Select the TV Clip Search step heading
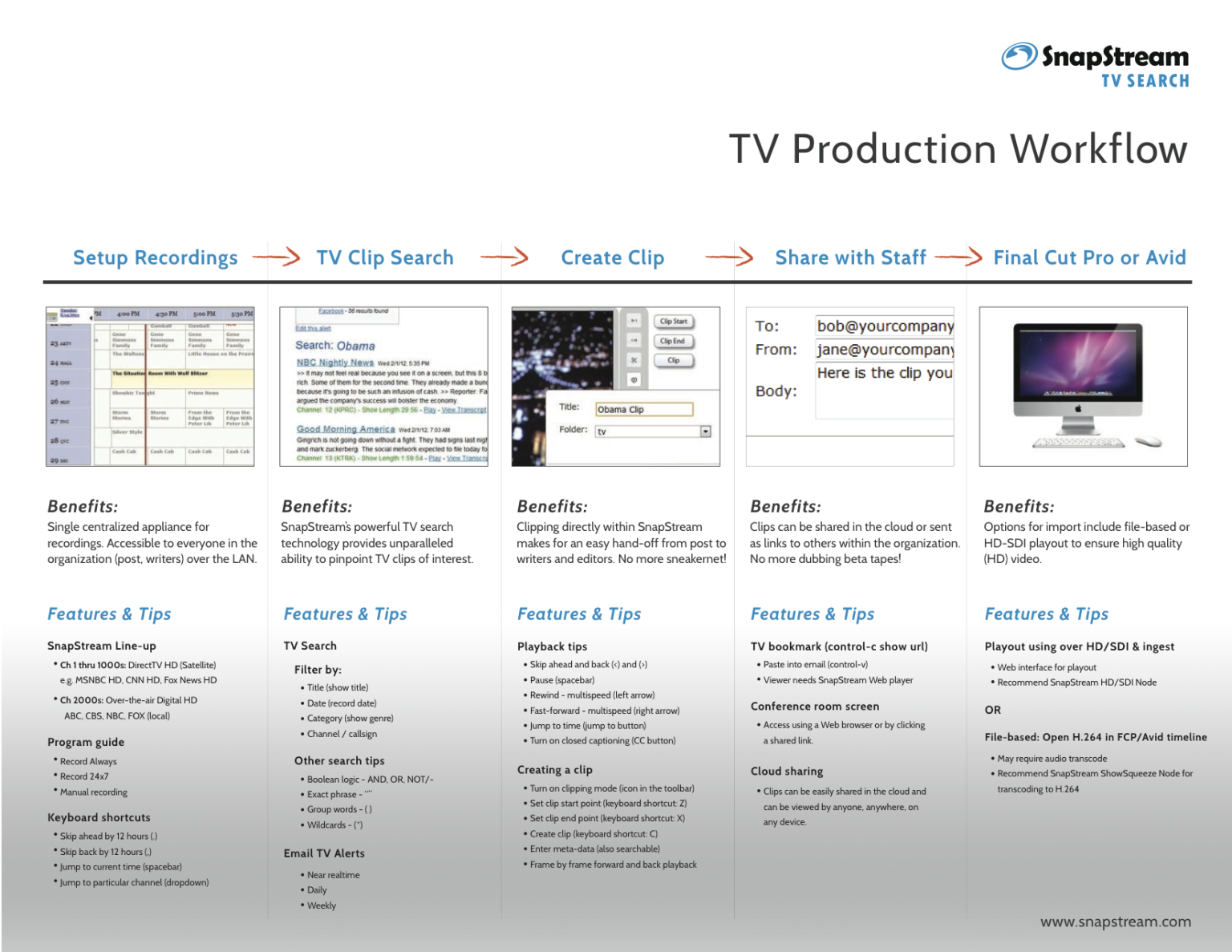Viewport: 1232px width, 952px height. click(385, 257)
